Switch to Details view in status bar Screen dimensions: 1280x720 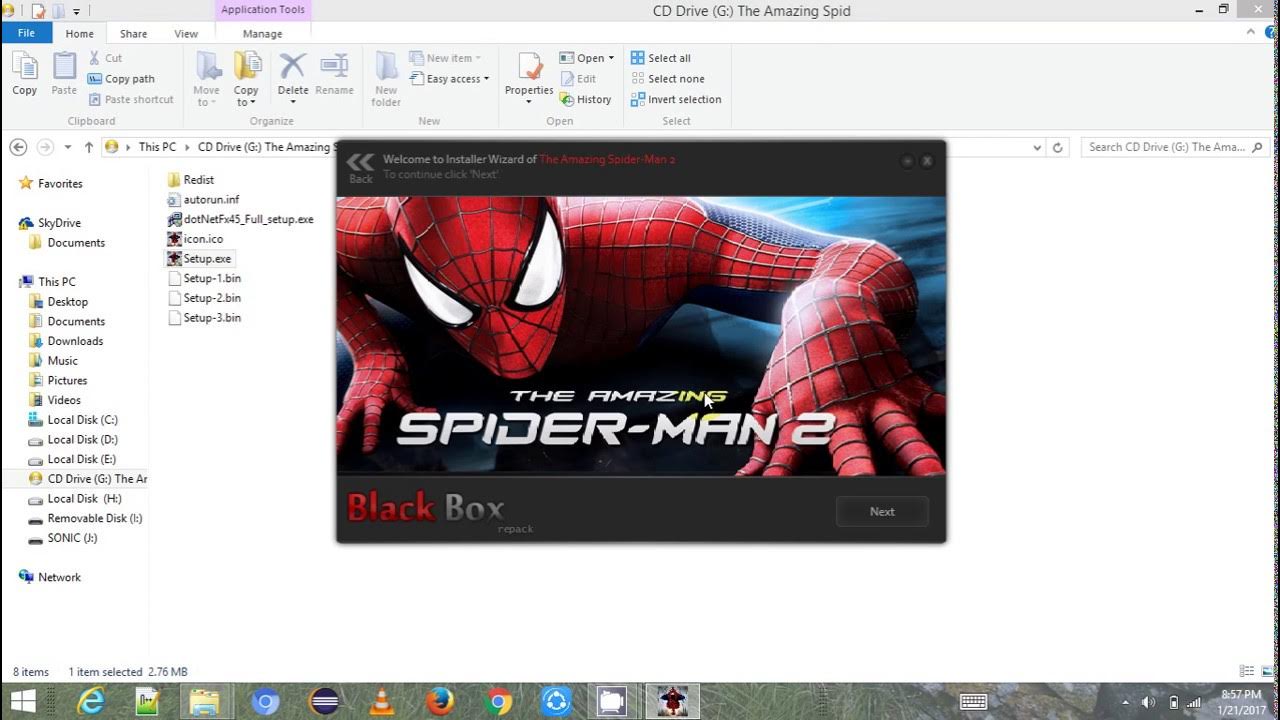pos(1246,672)
